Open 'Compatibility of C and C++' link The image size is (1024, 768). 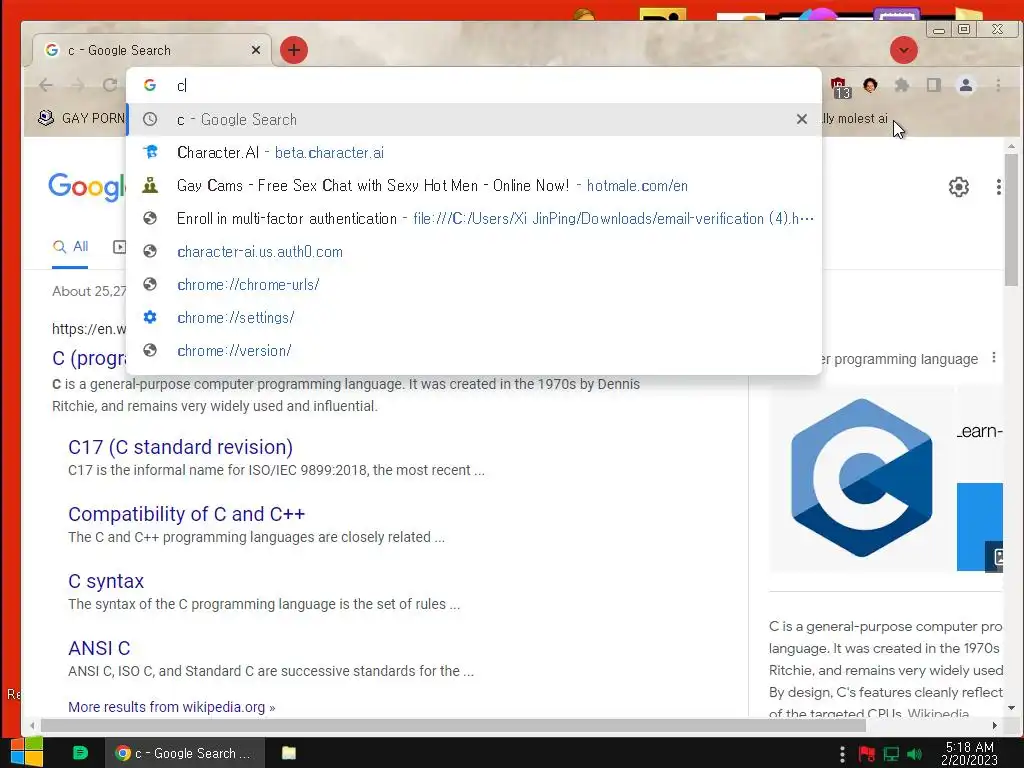point(186,514)
